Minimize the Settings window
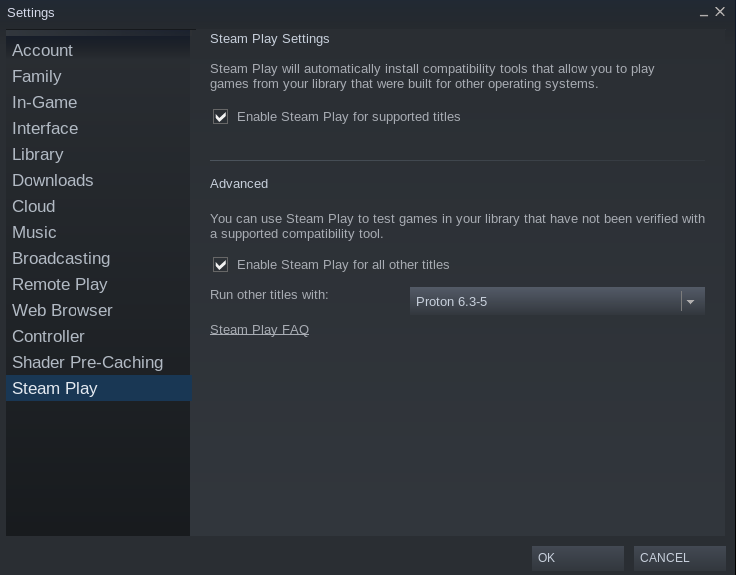 click(x=704, y=13)
